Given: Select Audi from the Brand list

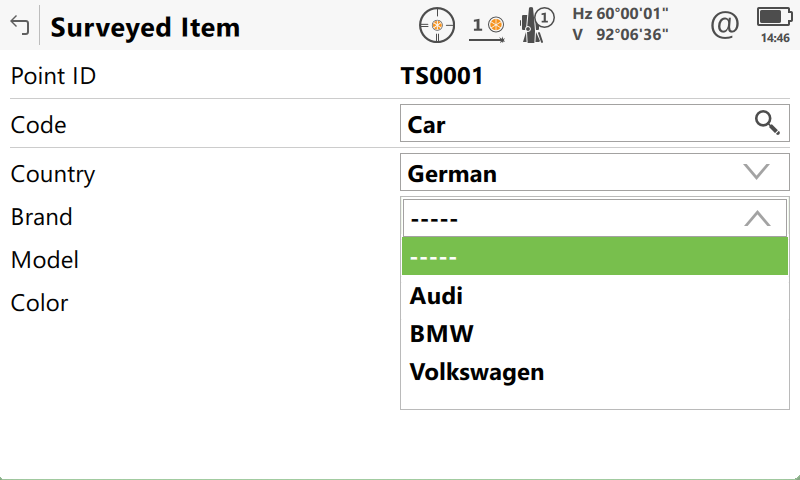Looking at the screenshot, I should coord(437,295).
